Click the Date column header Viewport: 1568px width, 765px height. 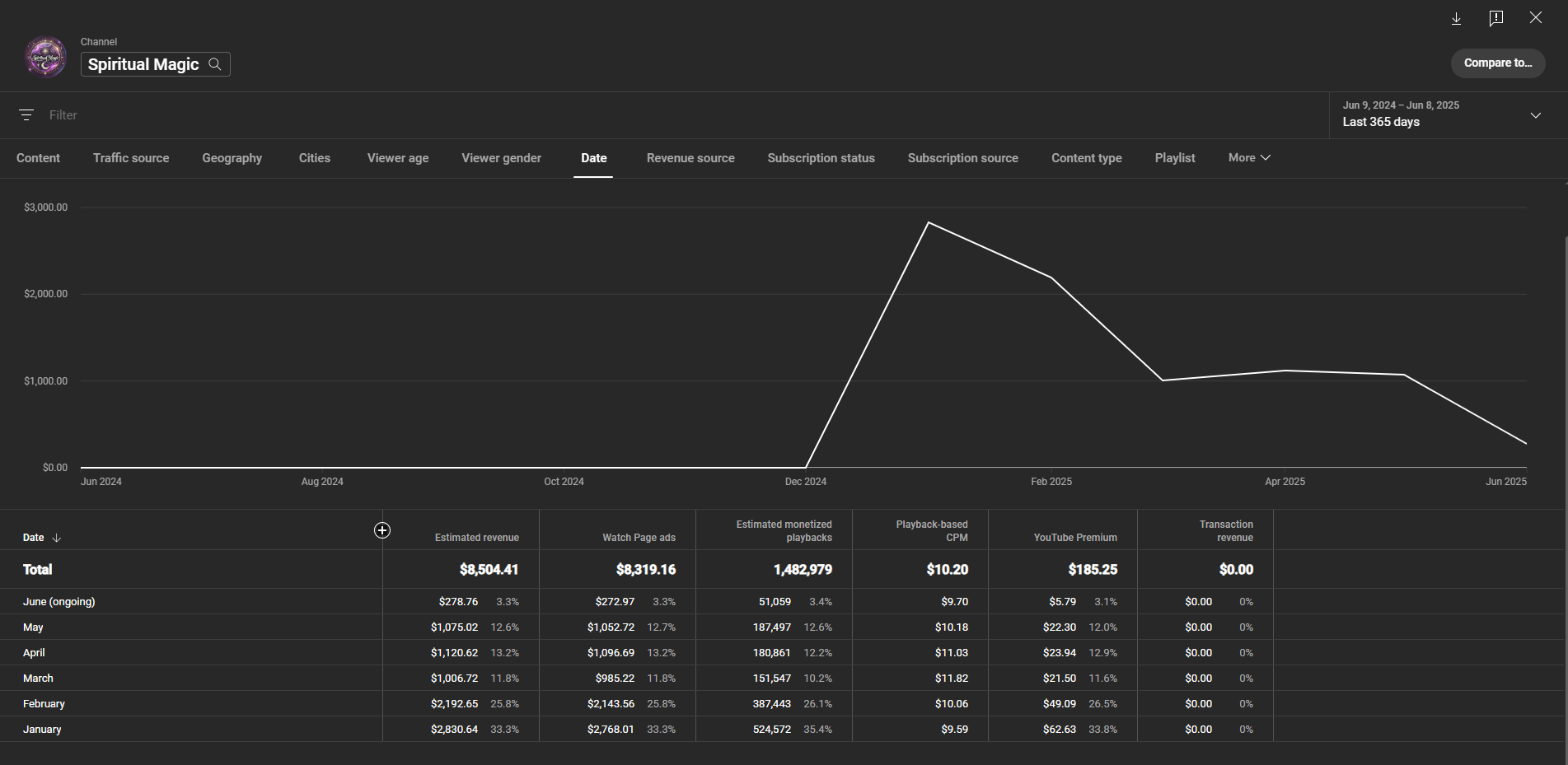34,538
